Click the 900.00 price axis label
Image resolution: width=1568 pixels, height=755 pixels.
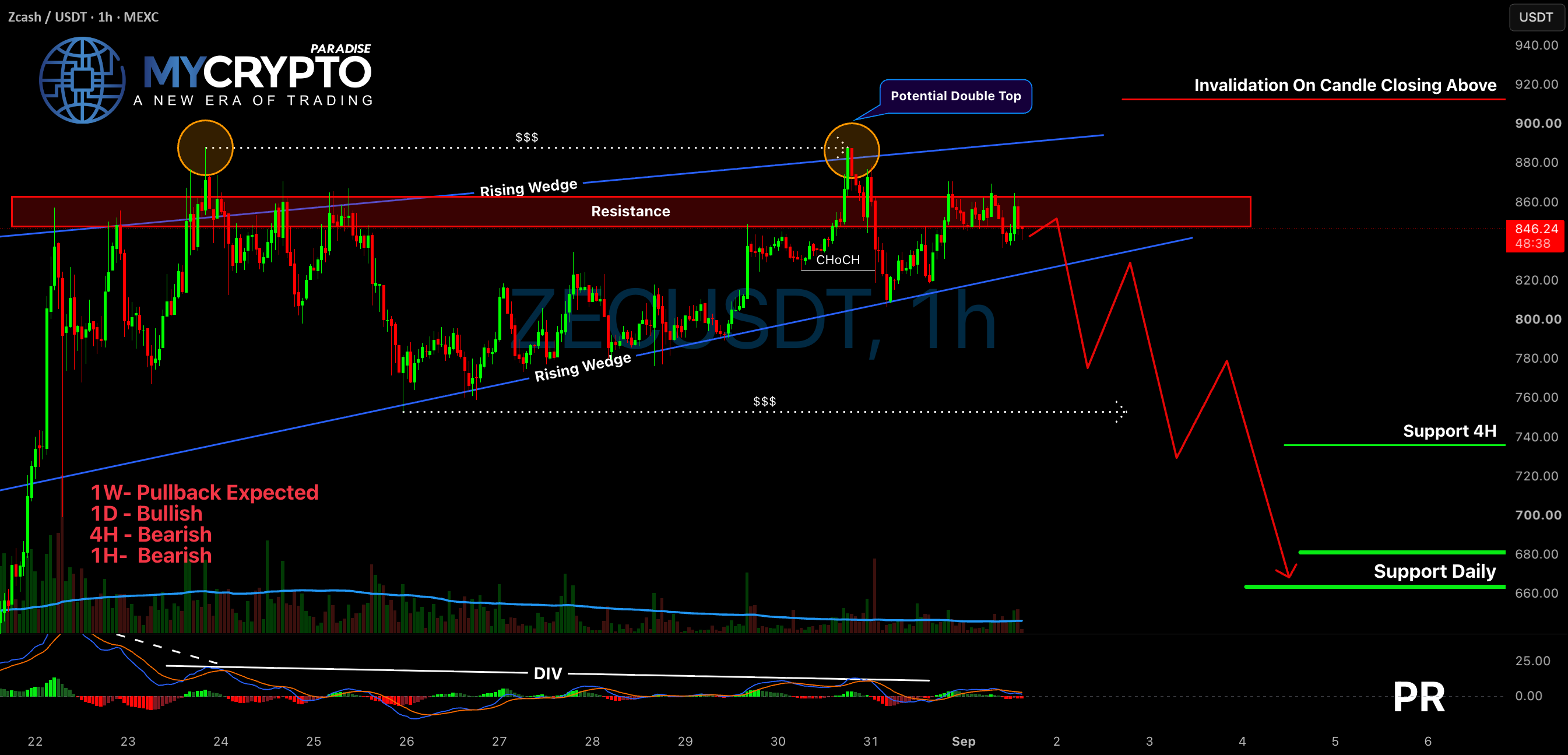[1538, 124]
